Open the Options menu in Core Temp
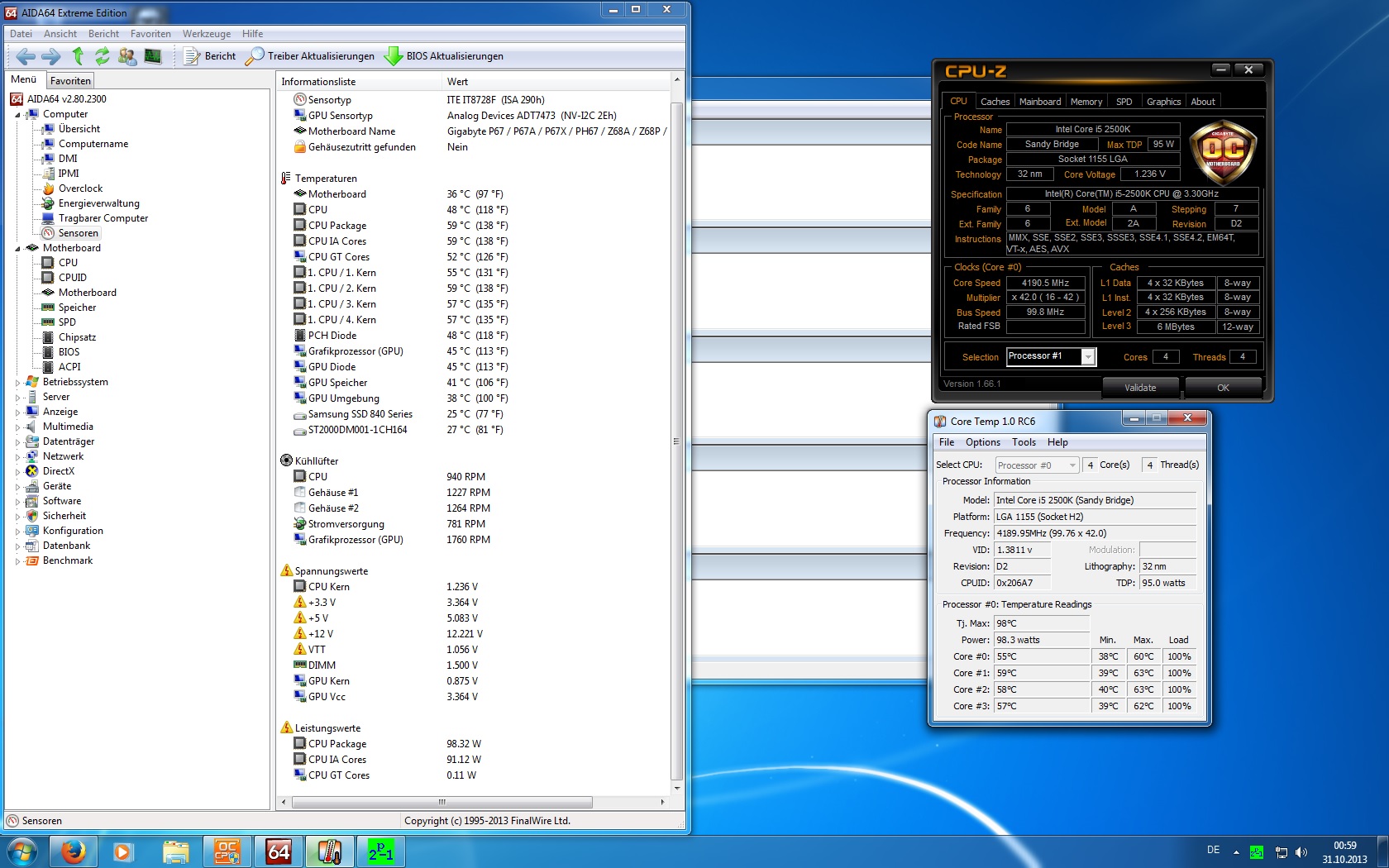 point(982,442)
